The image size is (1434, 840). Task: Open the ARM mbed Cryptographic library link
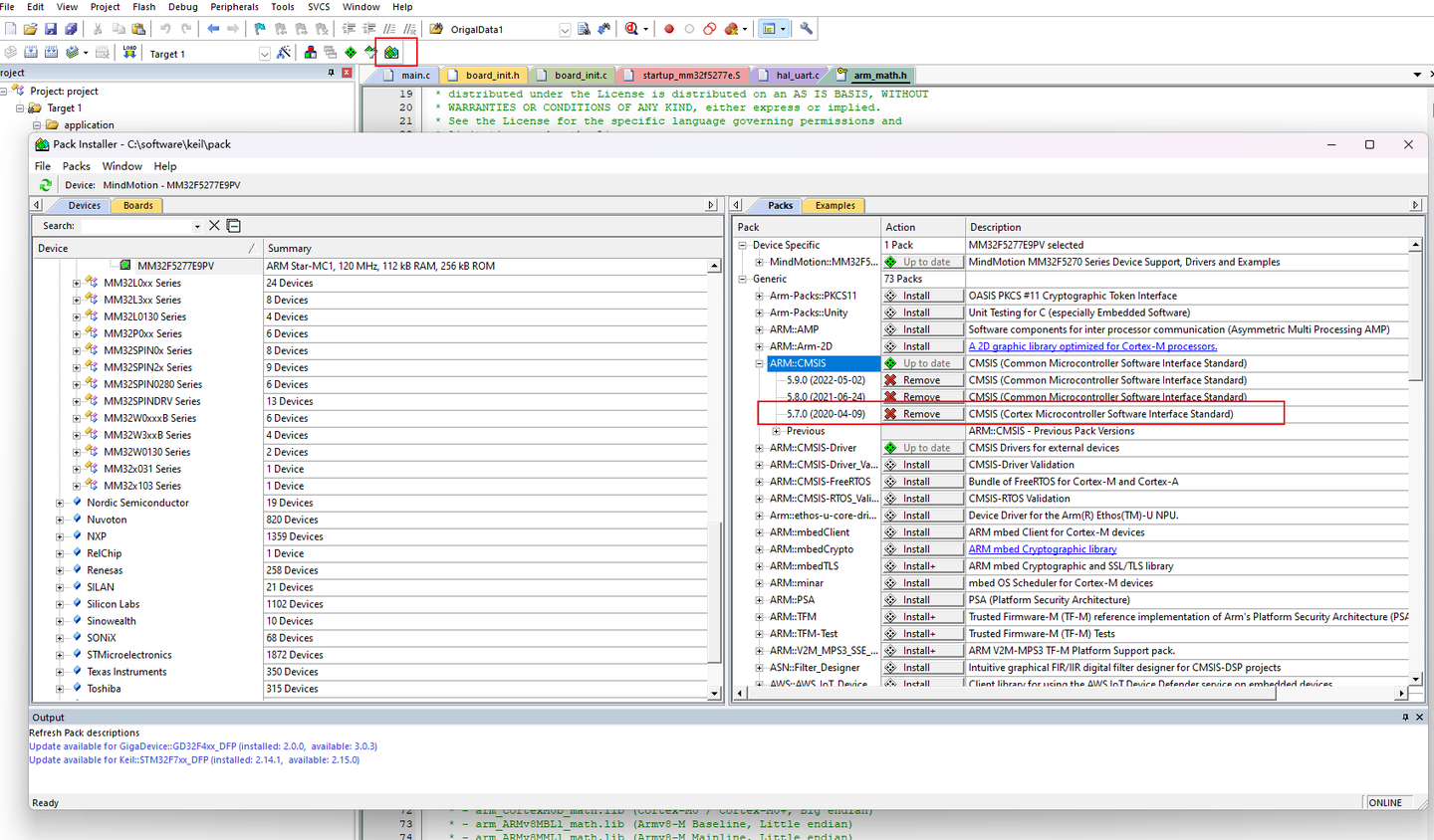coord(1042,549)
